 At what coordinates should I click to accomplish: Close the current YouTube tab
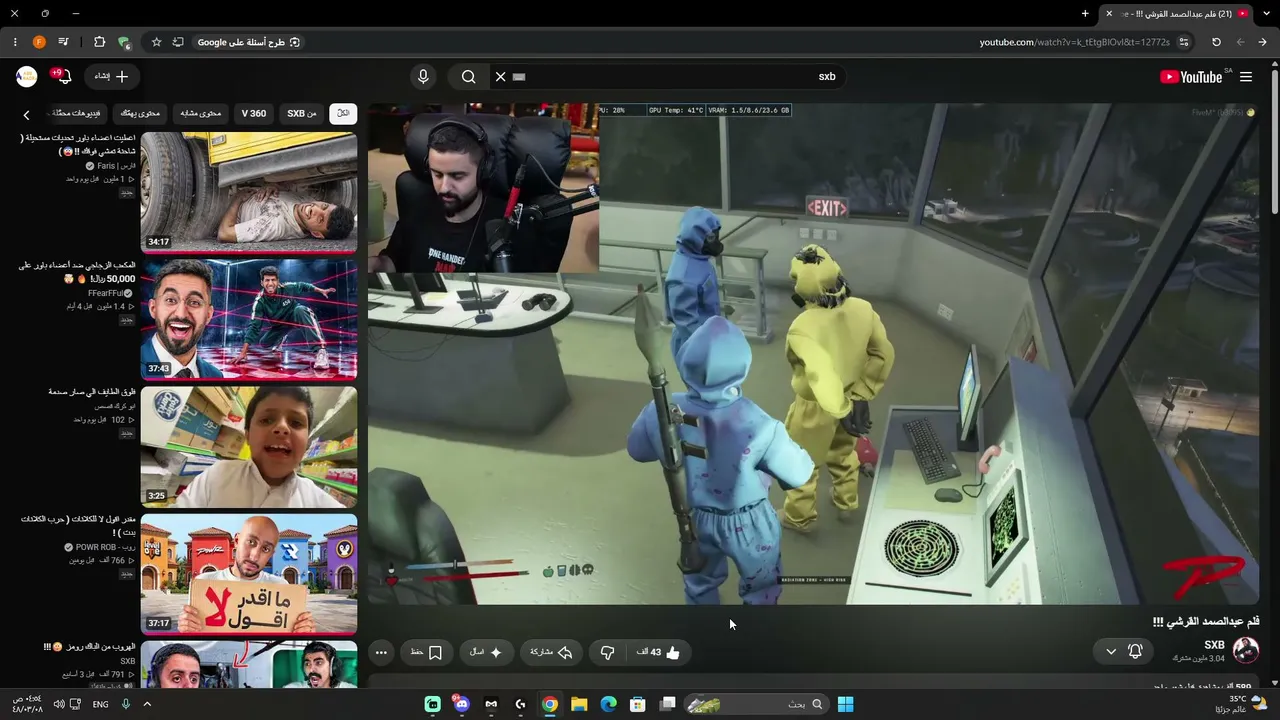(1108, 13)
